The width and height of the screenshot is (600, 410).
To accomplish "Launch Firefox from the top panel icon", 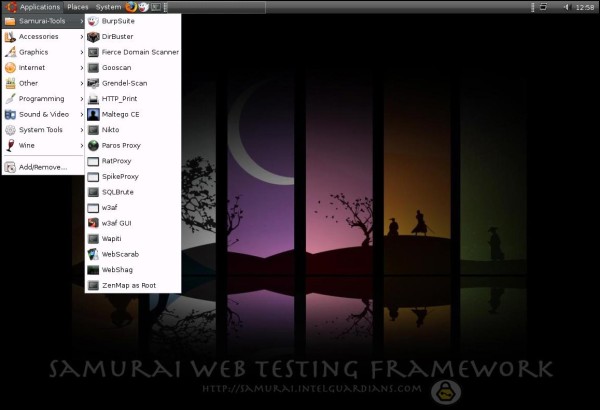I will (131, 7).
